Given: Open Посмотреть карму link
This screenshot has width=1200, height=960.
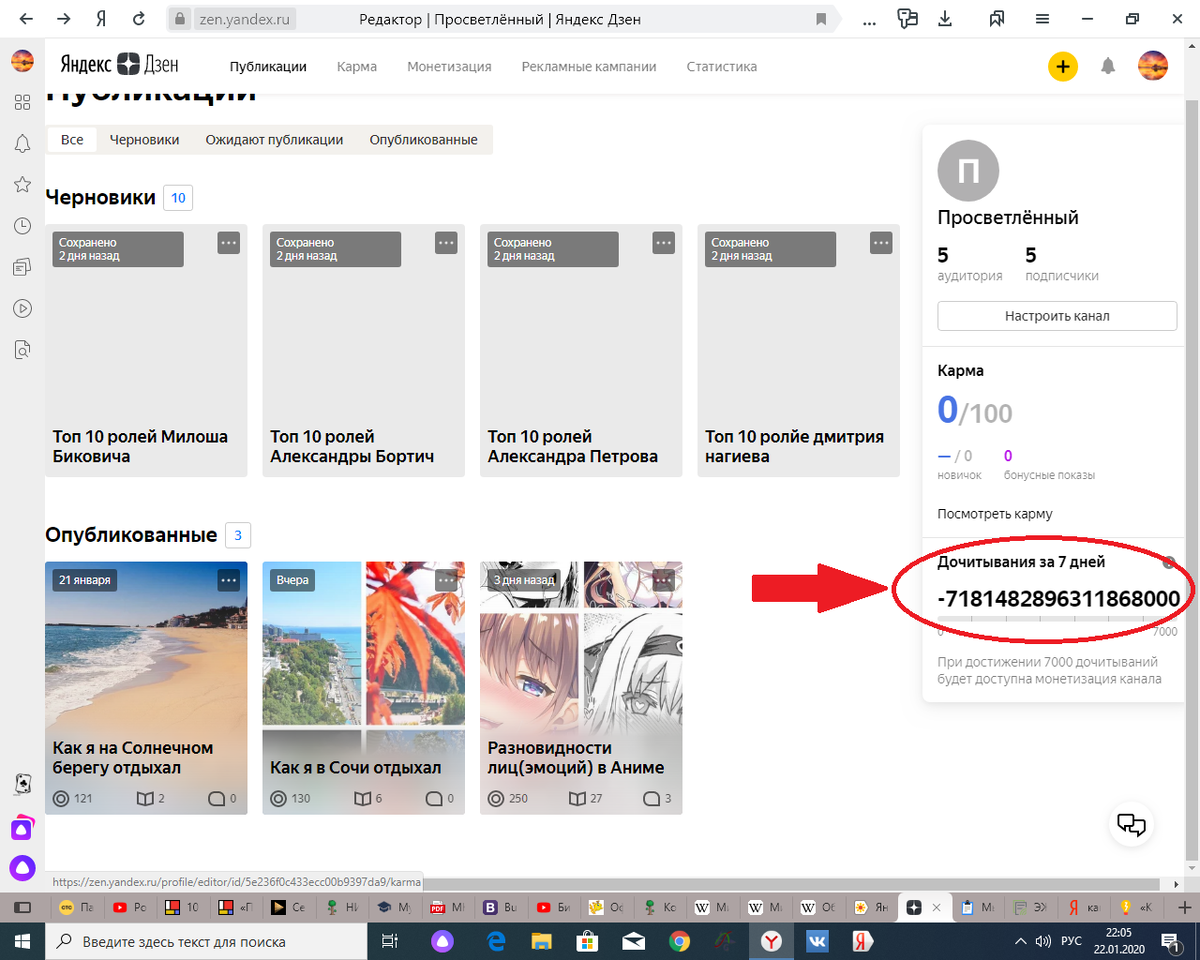Looking at the screenshot, I should tap(995, 514).
